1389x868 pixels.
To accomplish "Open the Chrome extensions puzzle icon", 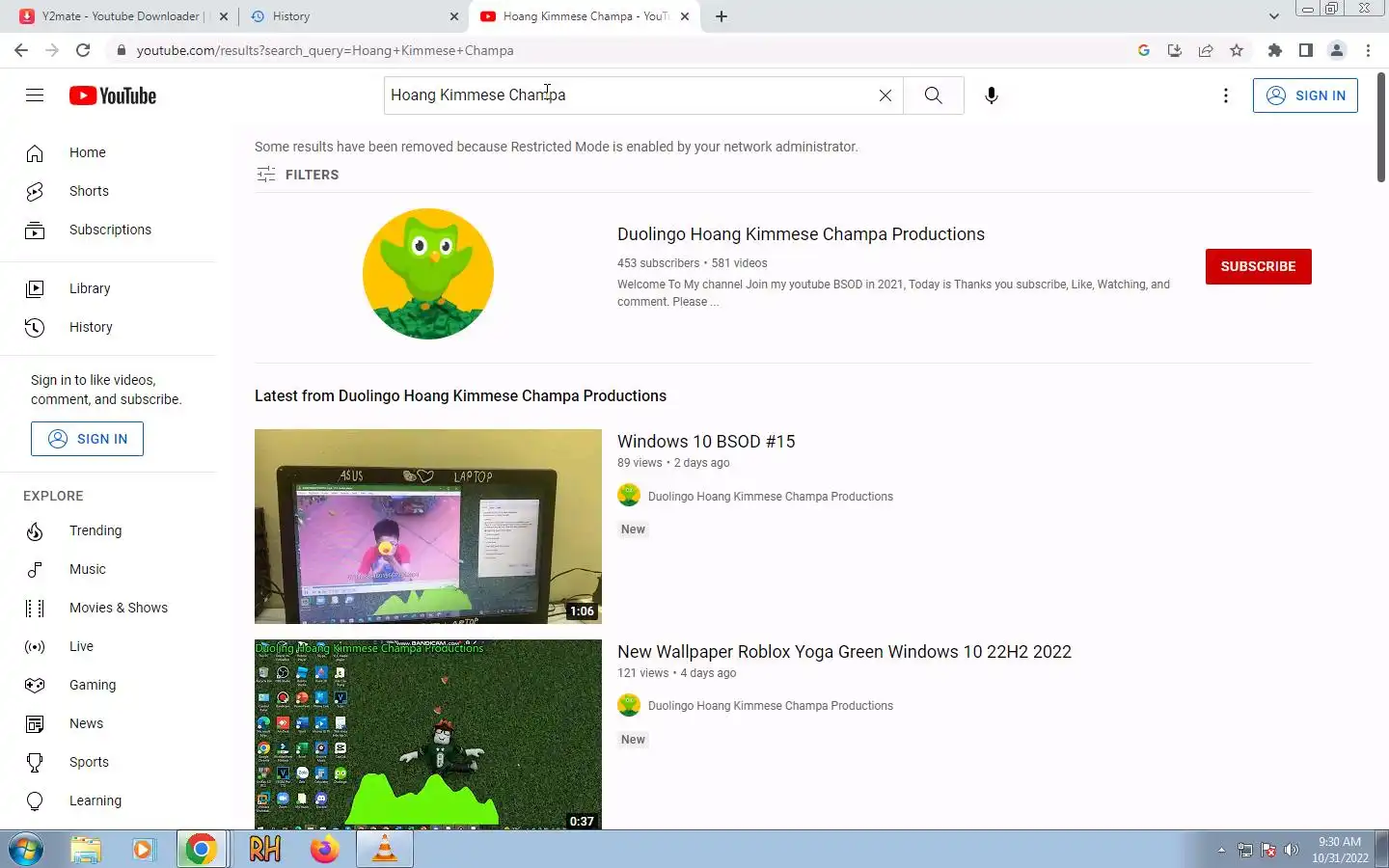I will [x=1275, y=50].
